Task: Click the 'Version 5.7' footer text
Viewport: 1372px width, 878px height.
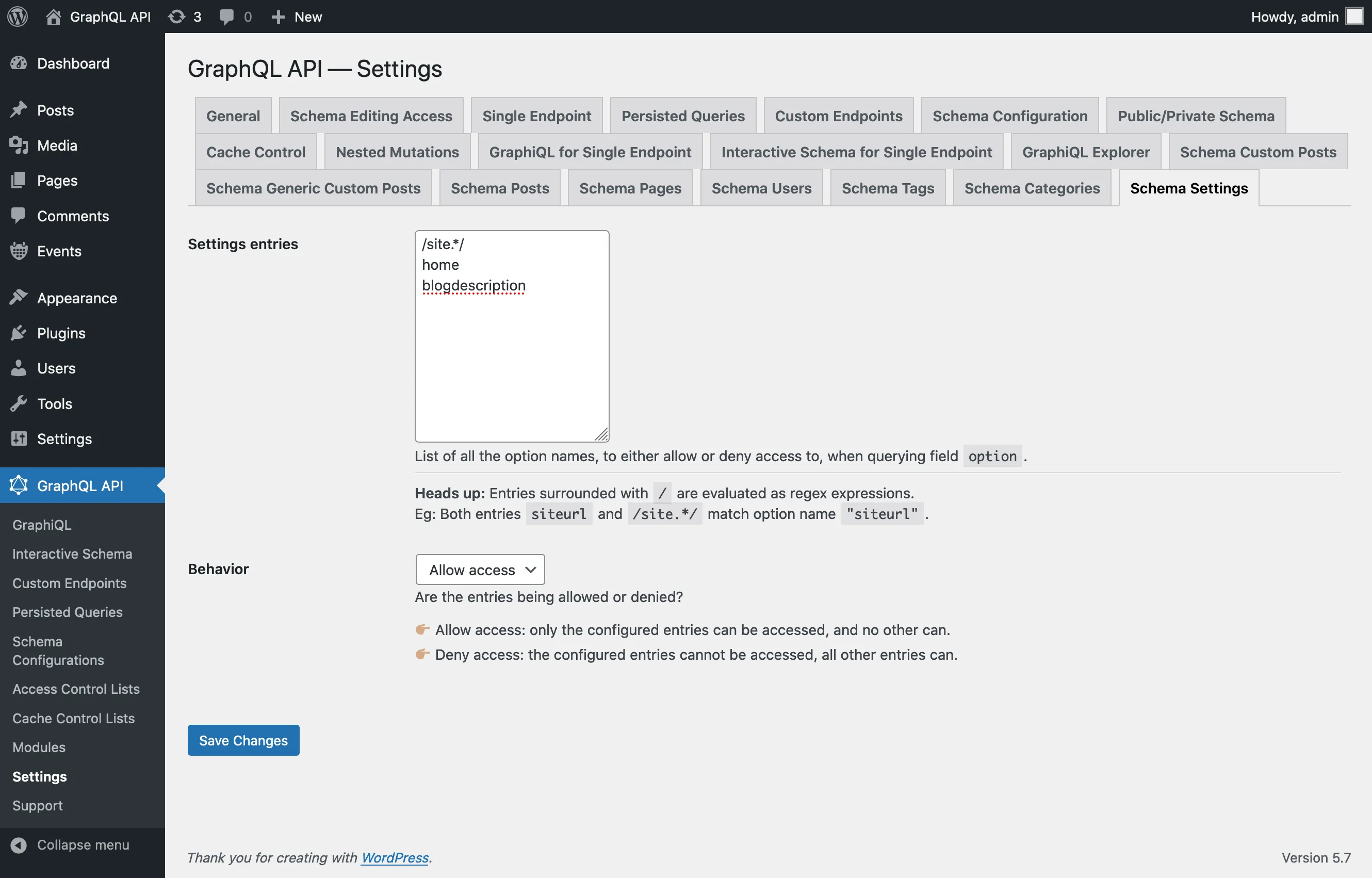Action: pos(1316,857)
